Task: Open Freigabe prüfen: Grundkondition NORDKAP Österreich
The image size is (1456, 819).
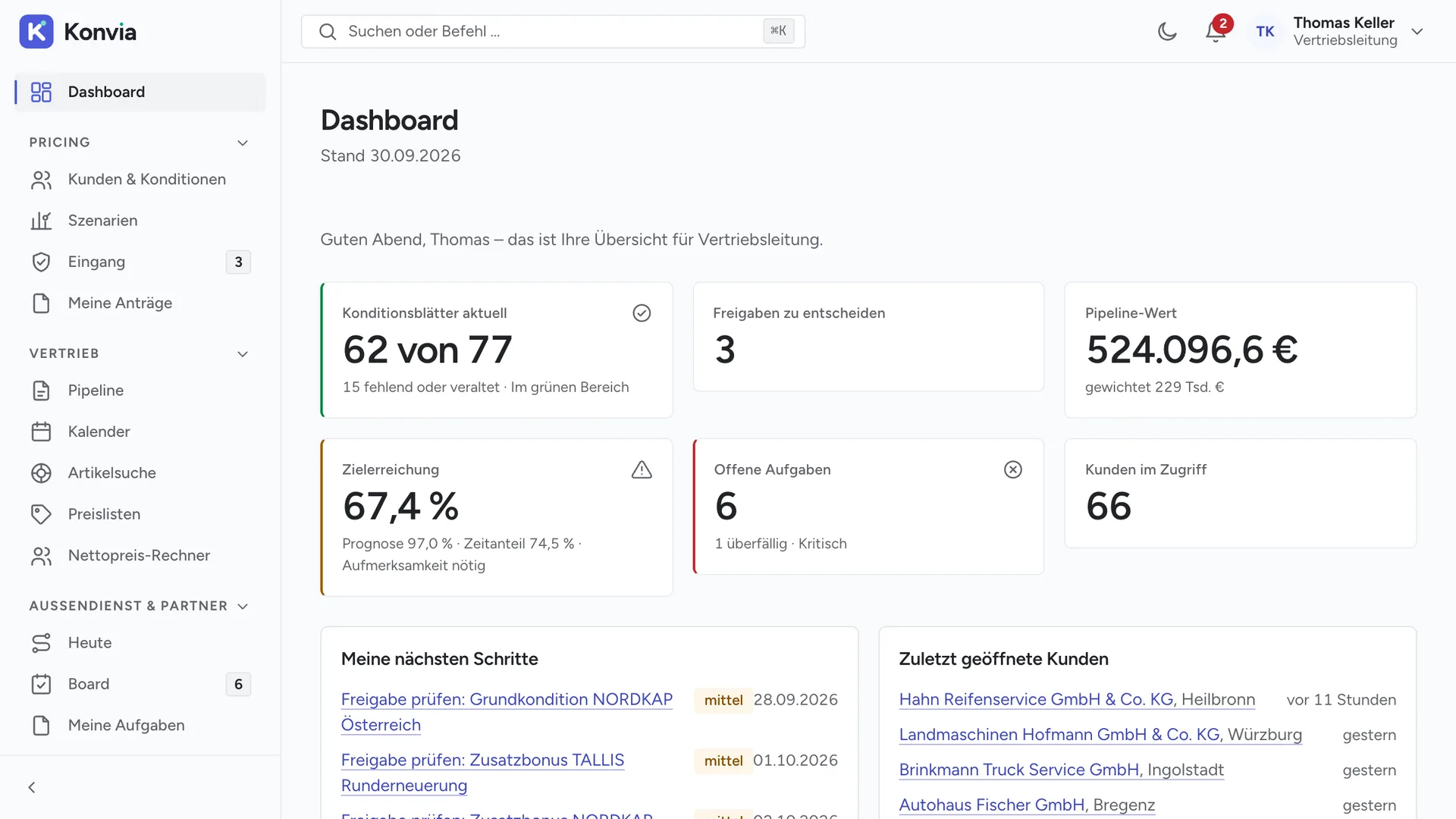Action: (507, 712)
